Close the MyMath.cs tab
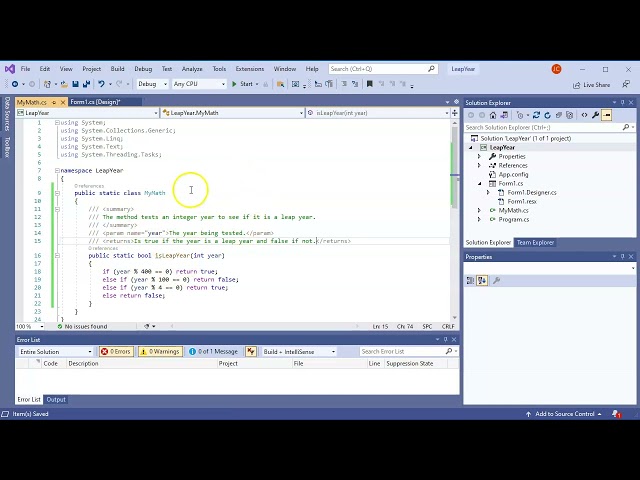This screenshot has height=480, width=640. pyautogui.click(x=63, y=102)
